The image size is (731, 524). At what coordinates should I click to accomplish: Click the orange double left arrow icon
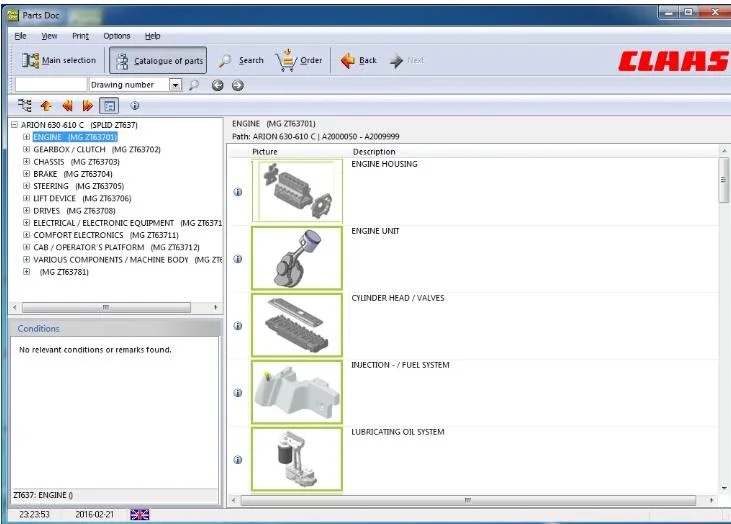67,105
